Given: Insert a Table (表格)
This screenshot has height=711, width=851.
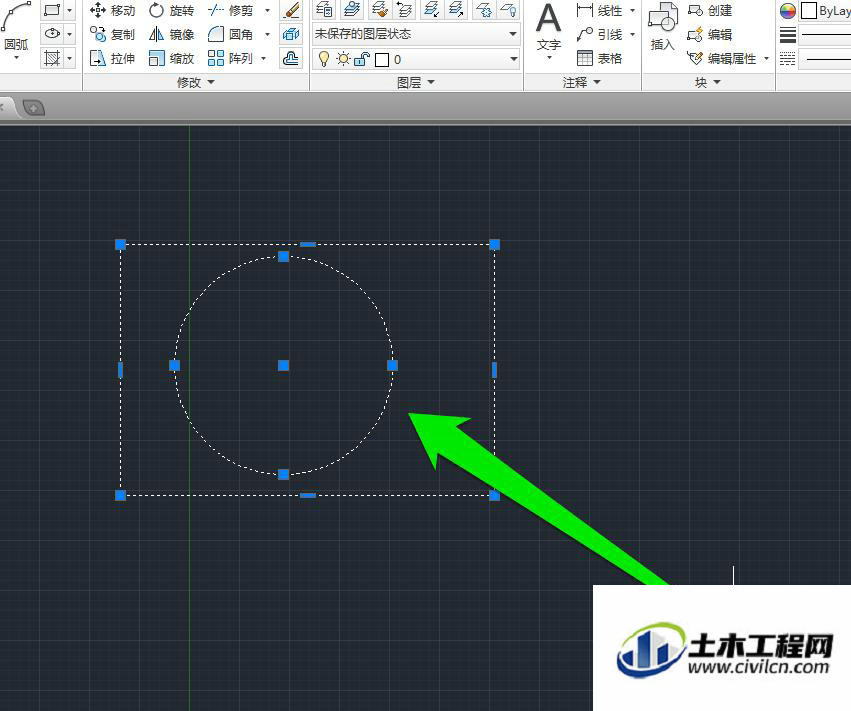Looking at the screenshot, I should 600,58.
